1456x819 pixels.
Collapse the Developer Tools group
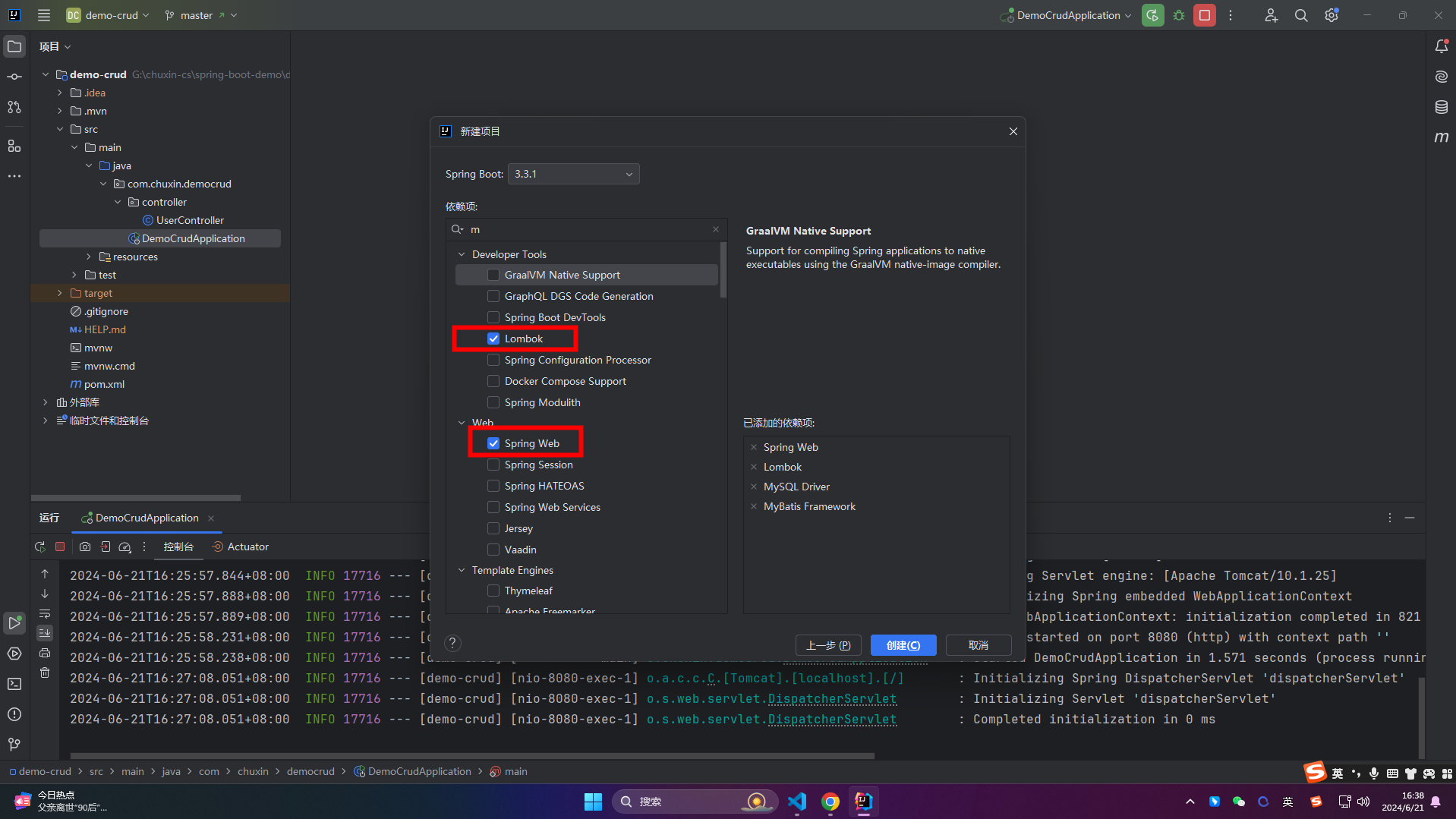[462, 254]
